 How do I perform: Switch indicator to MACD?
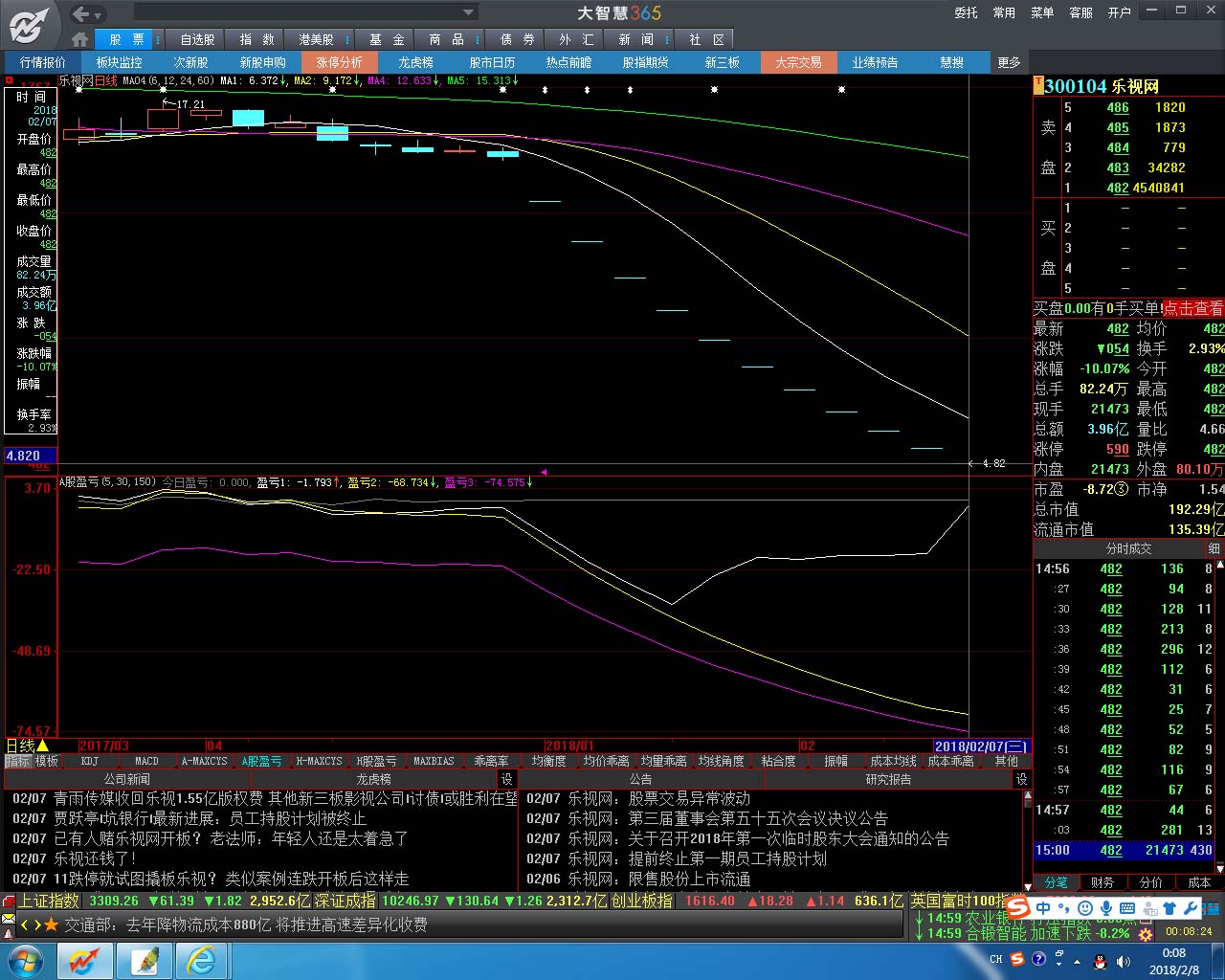(146, 761)
